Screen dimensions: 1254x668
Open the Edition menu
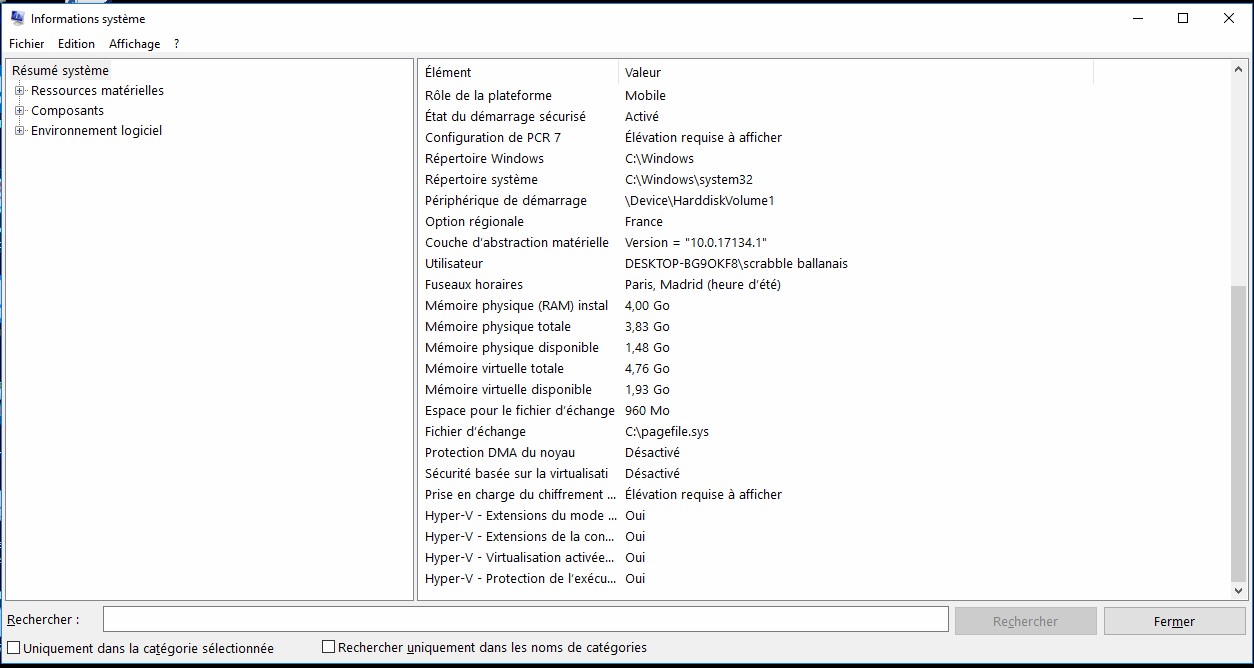pyautogui.click(x=76, y=44)
